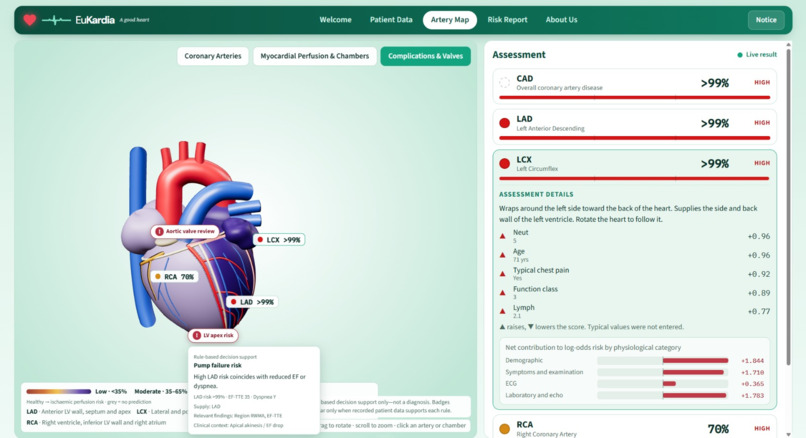Click the red dot icon beside LAD card
The width and height of the screenshot is (806, 438).
pos(504,123)
